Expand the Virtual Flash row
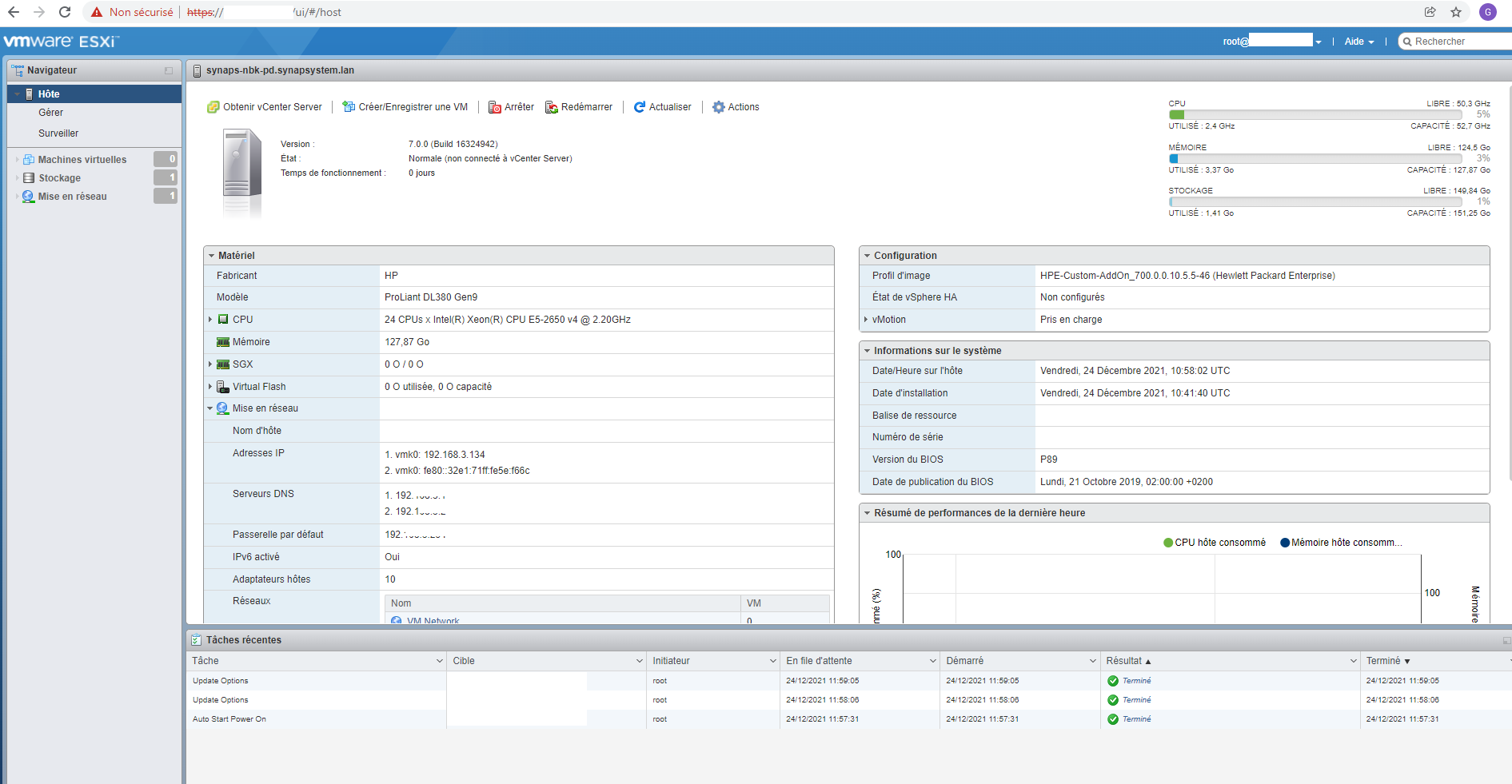 [210, 387]
